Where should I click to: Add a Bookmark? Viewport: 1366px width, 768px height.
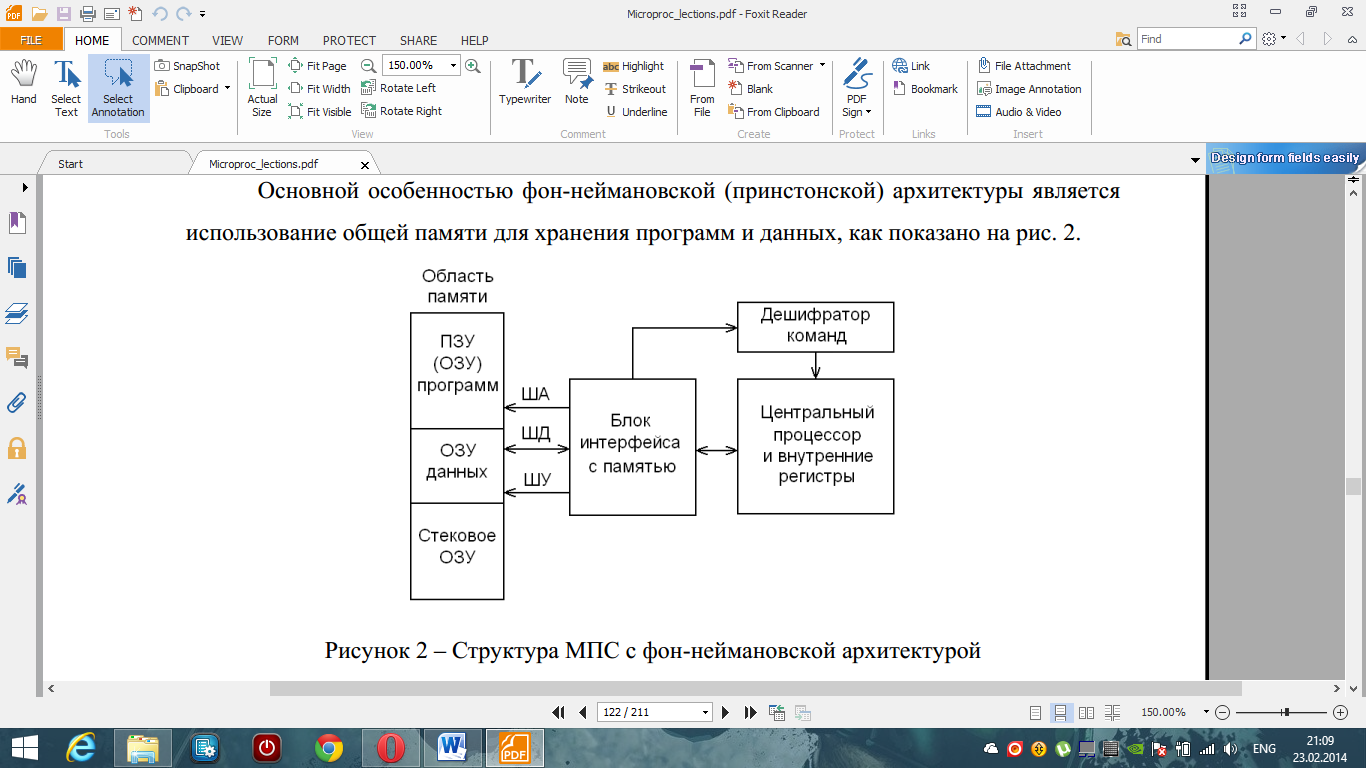(x=925, y=89)
